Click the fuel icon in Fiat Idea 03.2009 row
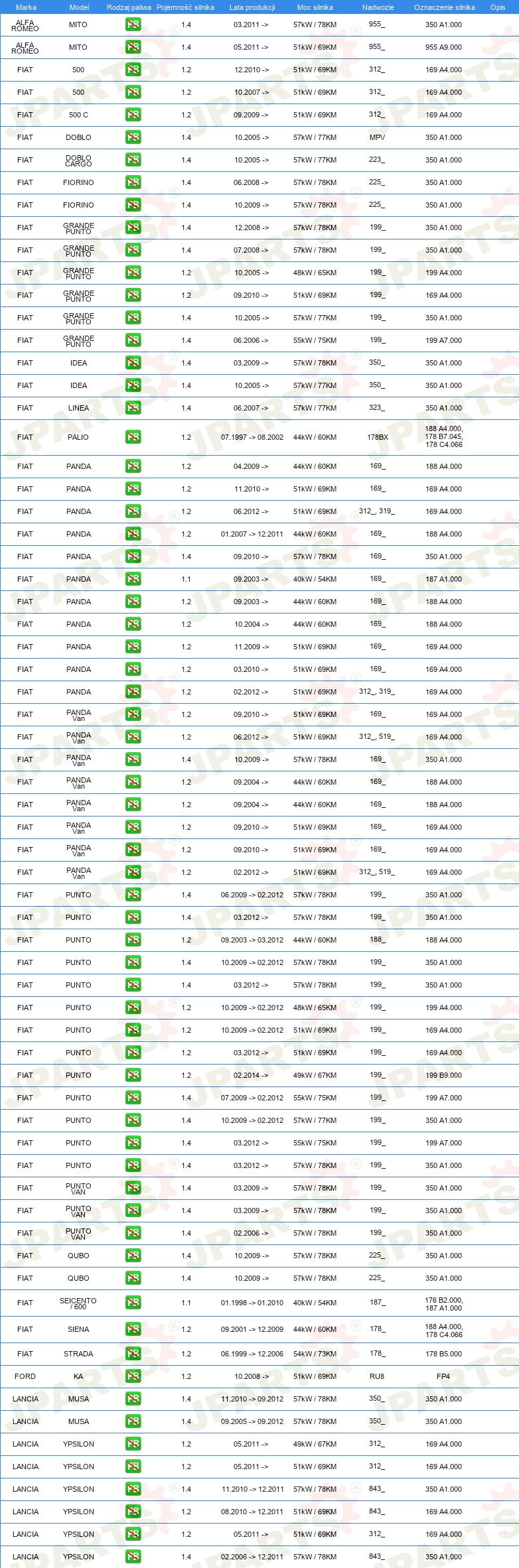Viewport: 519px width, 1568px height. [x=133, y=363]
